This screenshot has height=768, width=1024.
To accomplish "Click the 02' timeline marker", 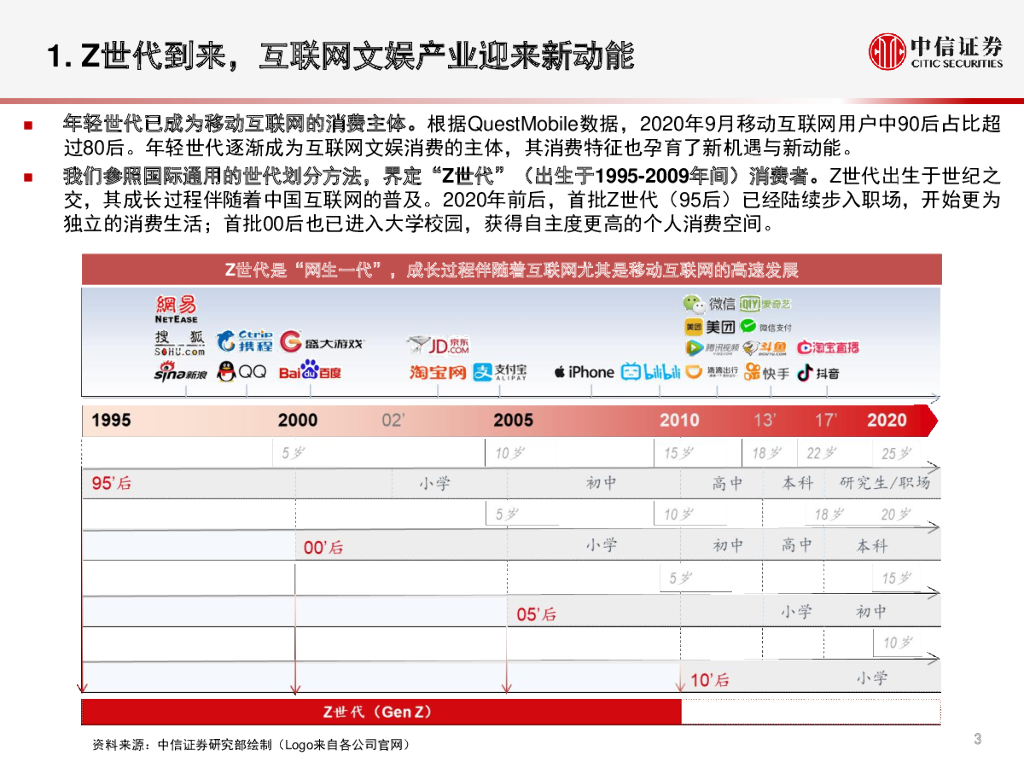I will [393, 420].
